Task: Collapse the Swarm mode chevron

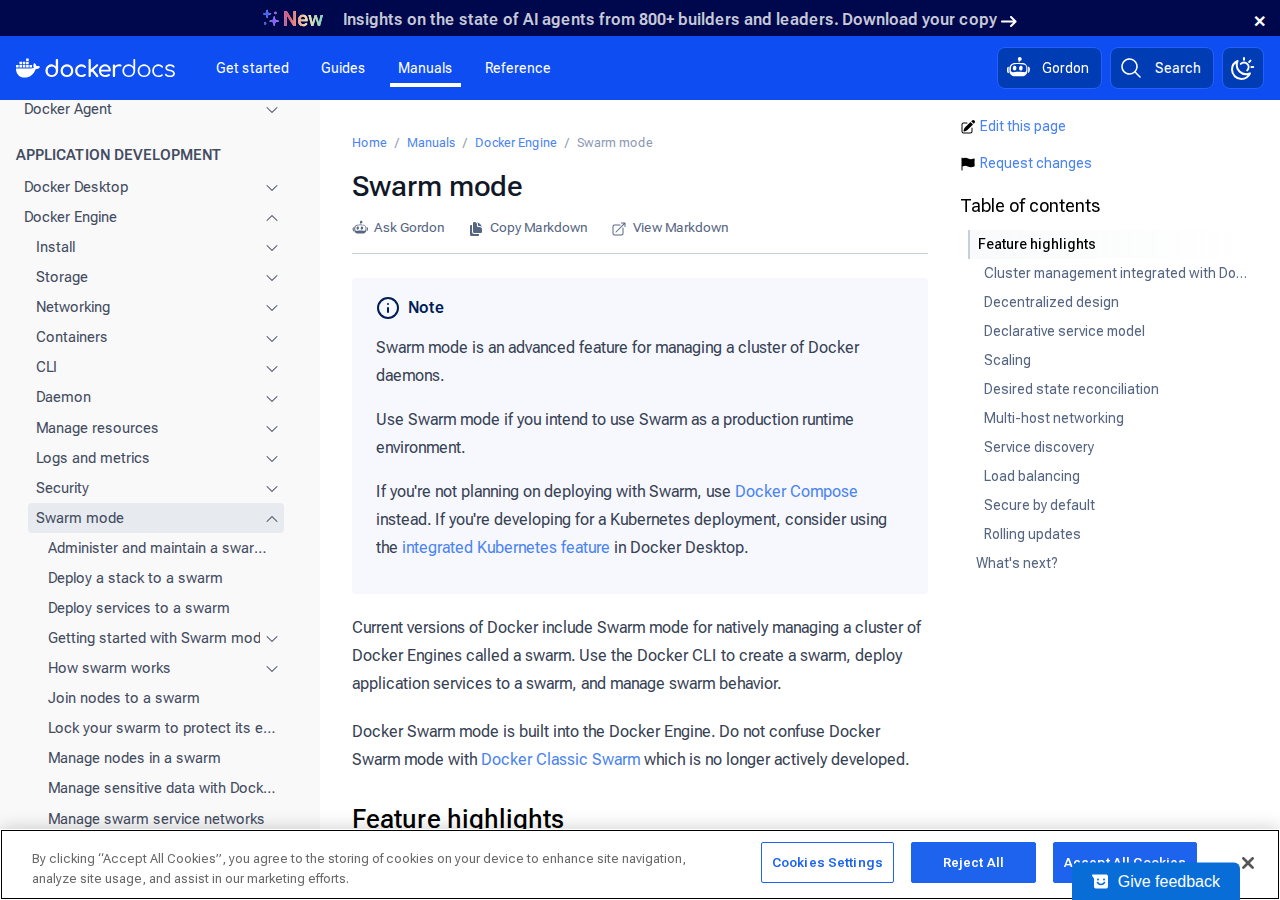Action: [272, 518]
